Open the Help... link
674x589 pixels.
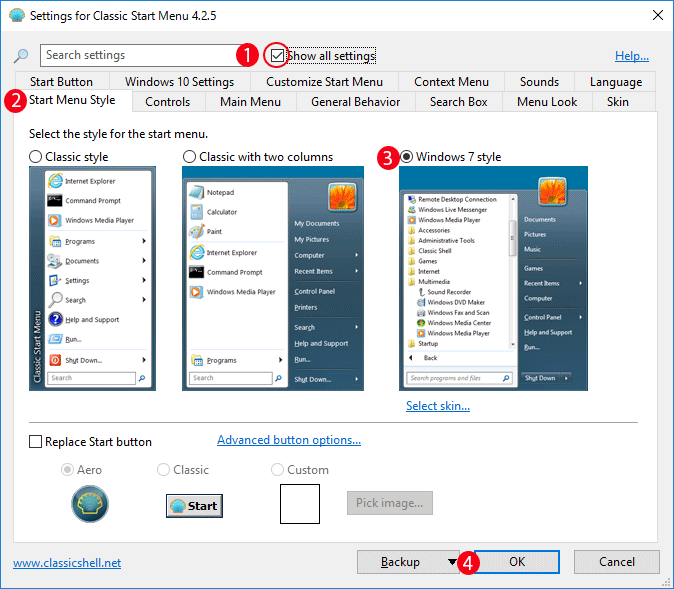(632, 55)
